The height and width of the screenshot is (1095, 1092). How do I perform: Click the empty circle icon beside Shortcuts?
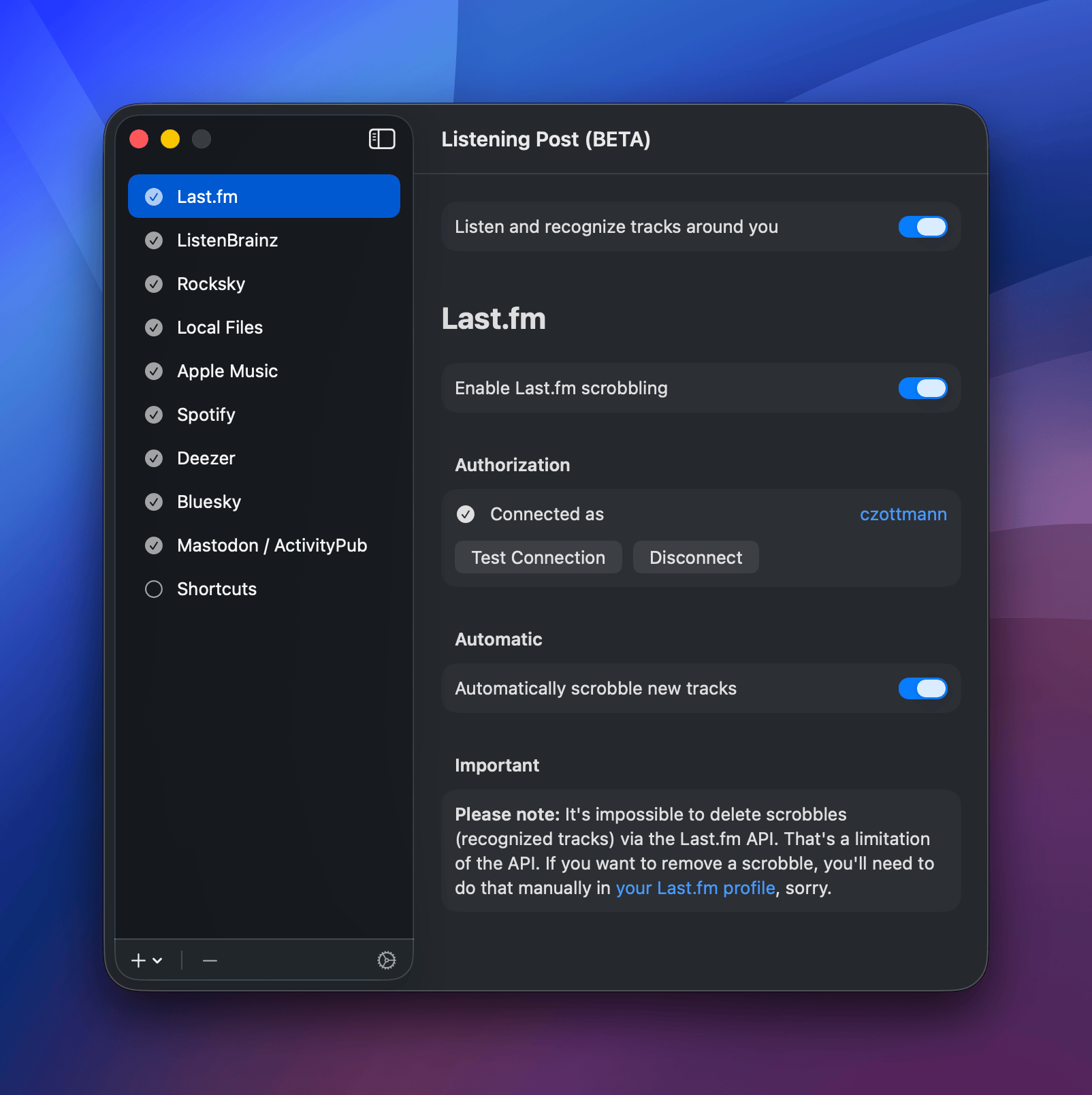point(154,588)
